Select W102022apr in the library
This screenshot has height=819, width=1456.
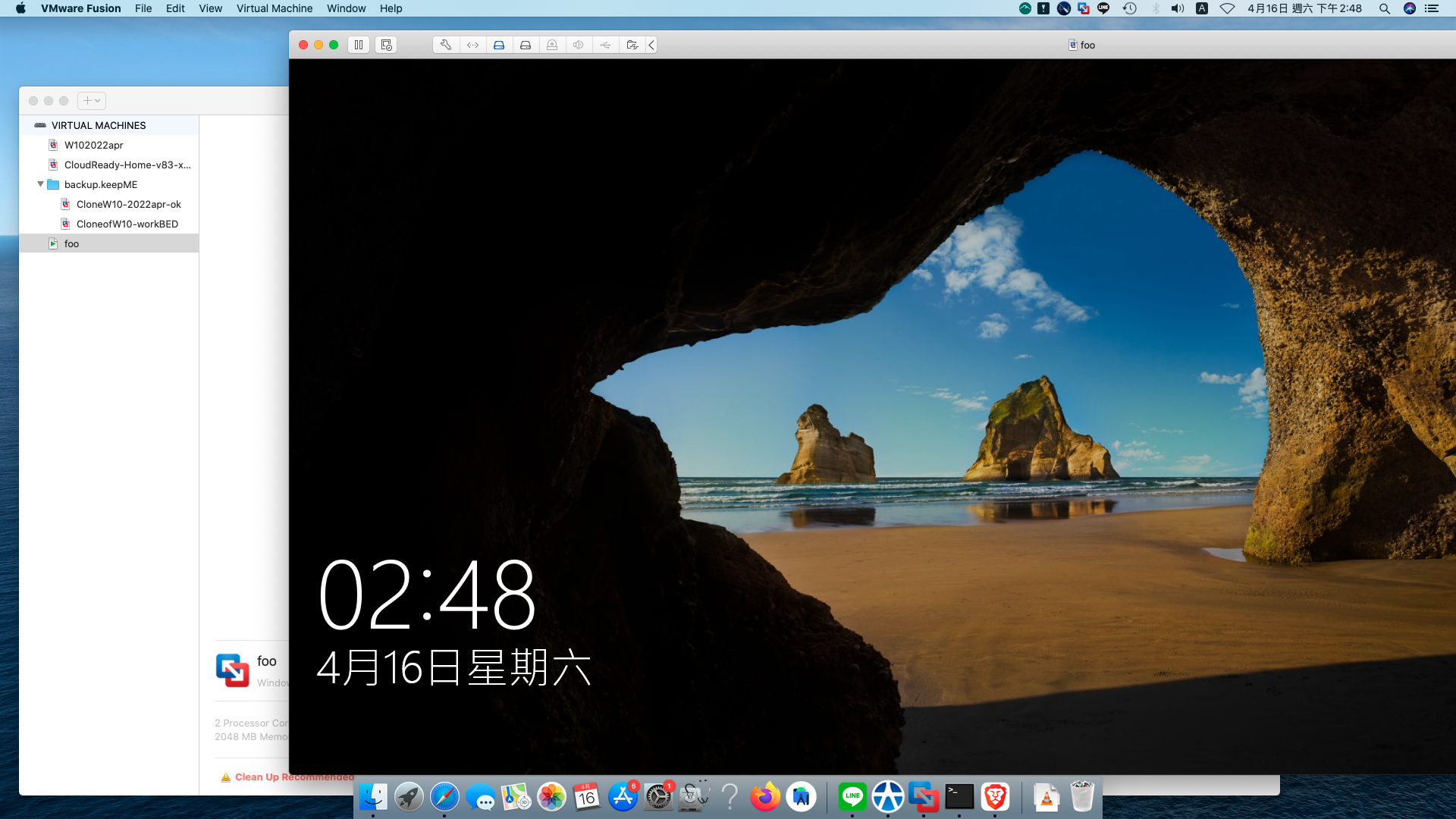(93, 145)
